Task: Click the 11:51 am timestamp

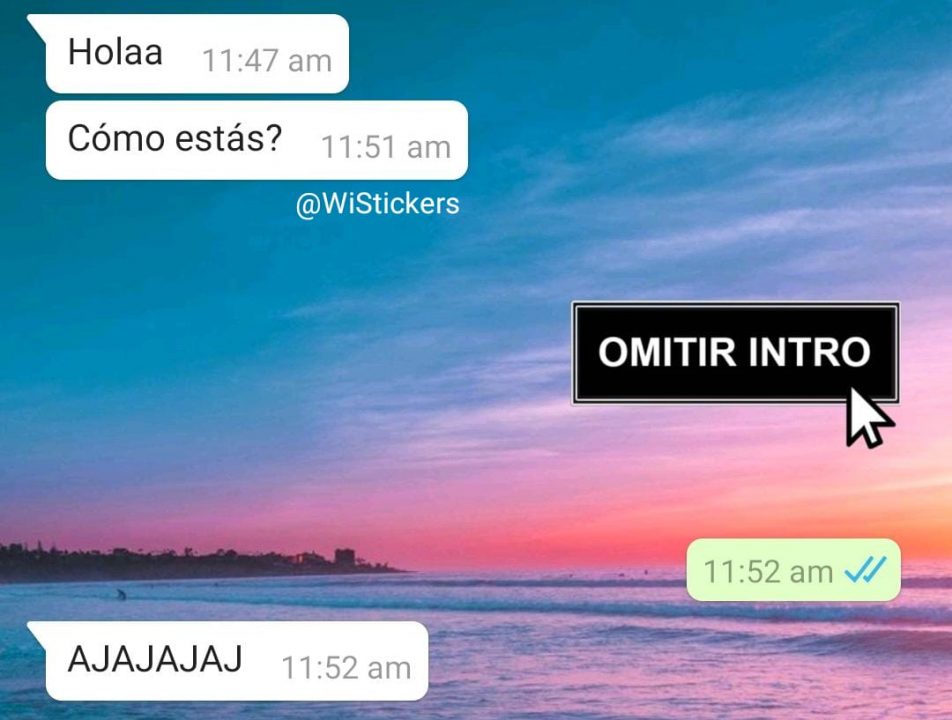Action: [386, 147]
